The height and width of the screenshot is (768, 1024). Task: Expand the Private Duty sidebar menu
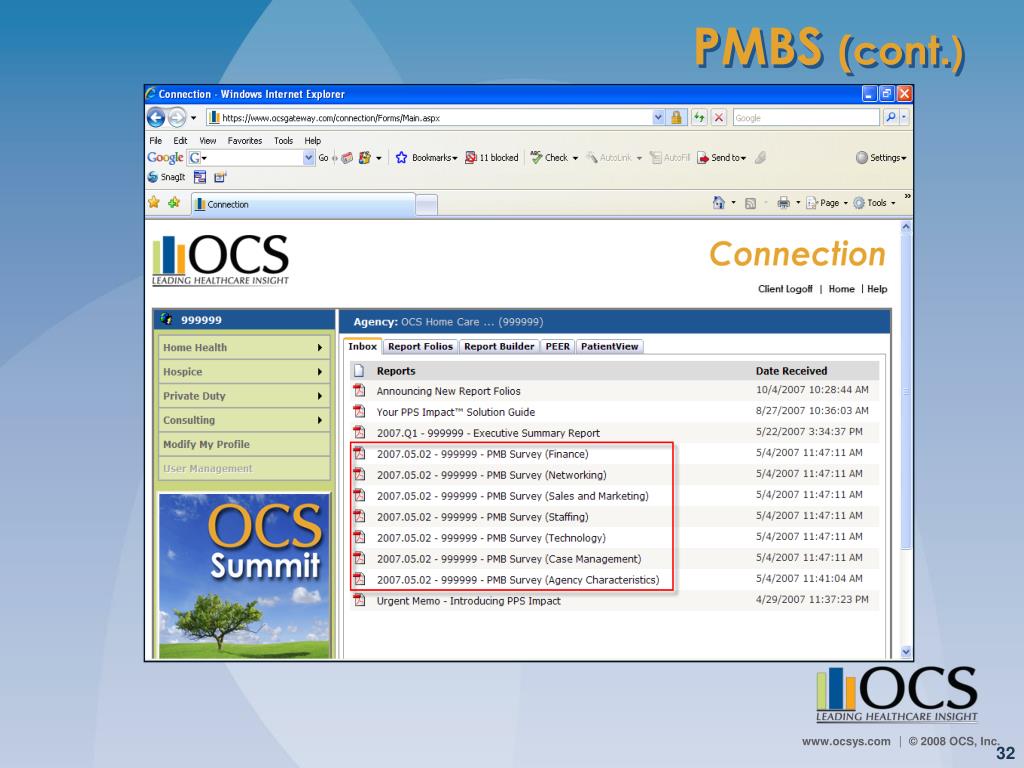click(244, 396)
